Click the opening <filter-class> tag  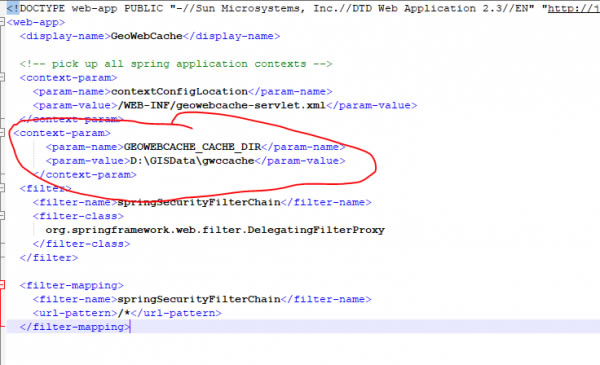pyautogui.click(x=78, y=216)
